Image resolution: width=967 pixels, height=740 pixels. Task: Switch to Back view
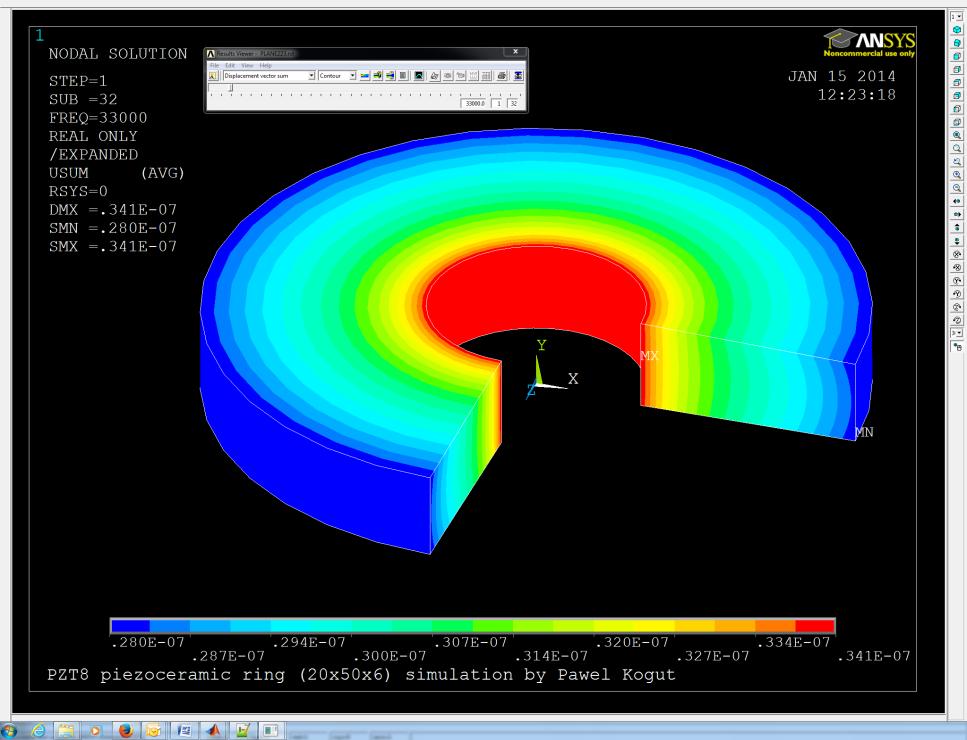(957, 96)
